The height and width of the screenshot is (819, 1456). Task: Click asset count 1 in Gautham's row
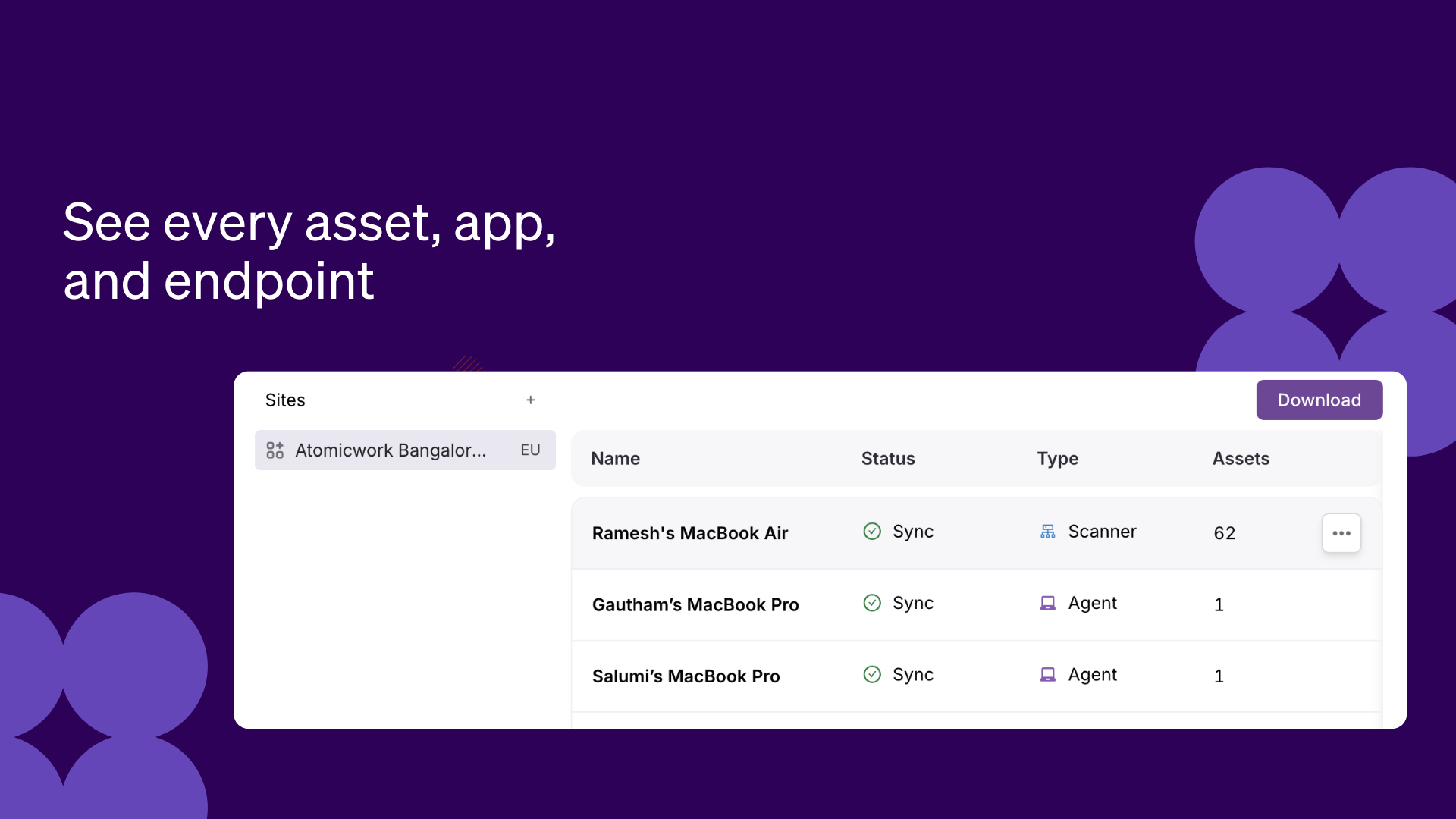tap(1219, 604)
